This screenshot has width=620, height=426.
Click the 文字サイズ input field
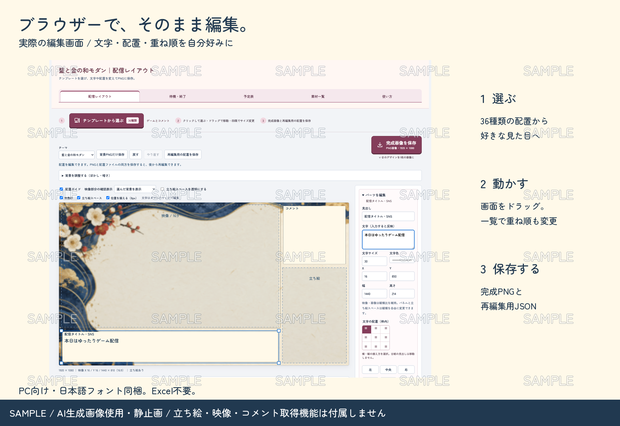374,261
